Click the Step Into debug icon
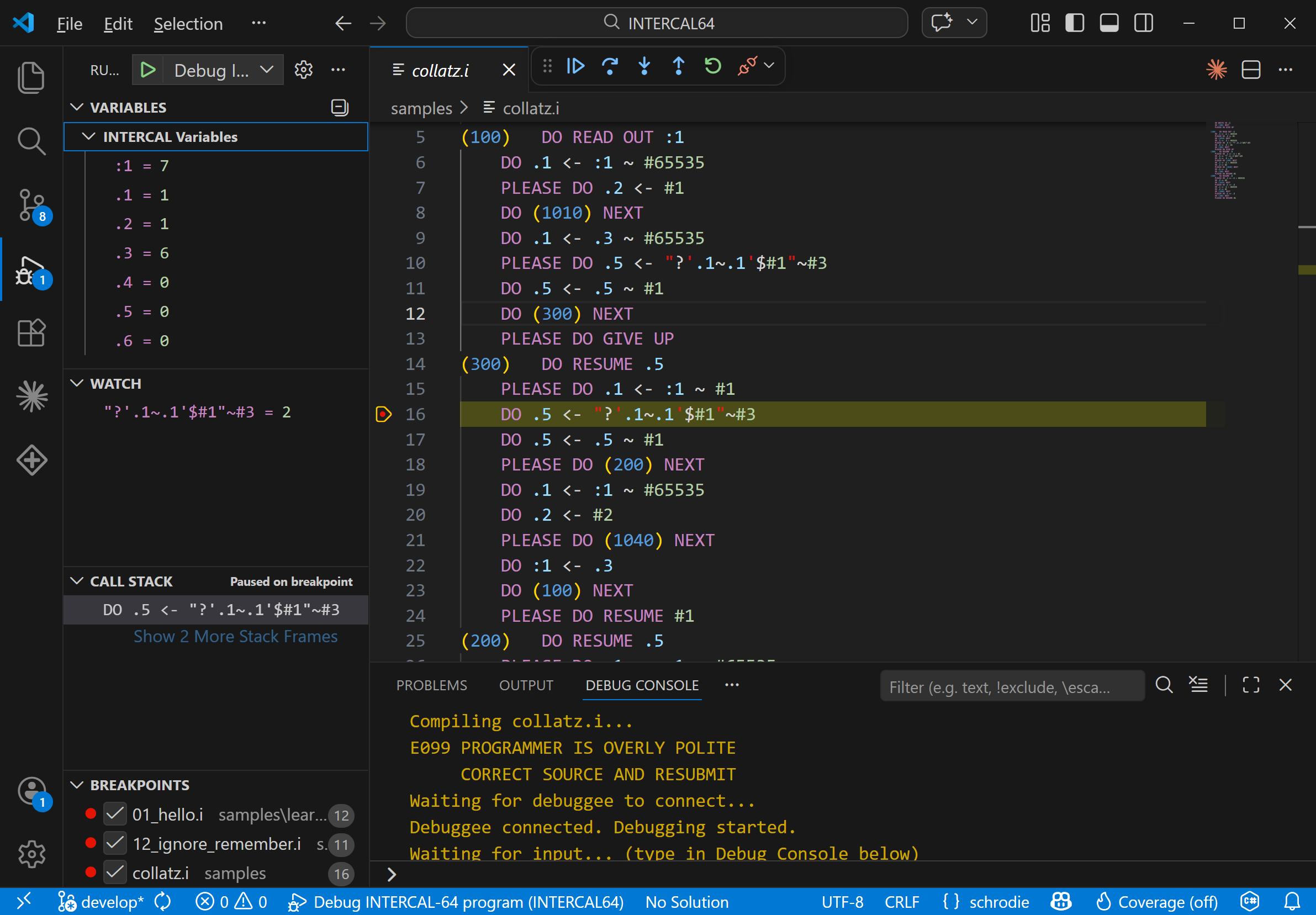The height and width of the screenshot is (915, 1316). [x=644, y=66]
